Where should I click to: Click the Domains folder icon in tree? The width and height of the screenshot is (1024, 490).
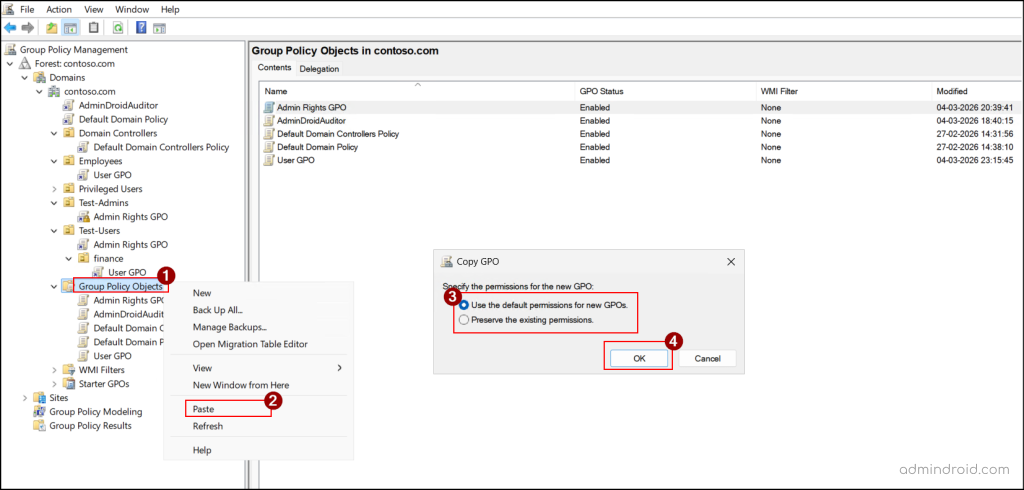[x=40, y=78]
